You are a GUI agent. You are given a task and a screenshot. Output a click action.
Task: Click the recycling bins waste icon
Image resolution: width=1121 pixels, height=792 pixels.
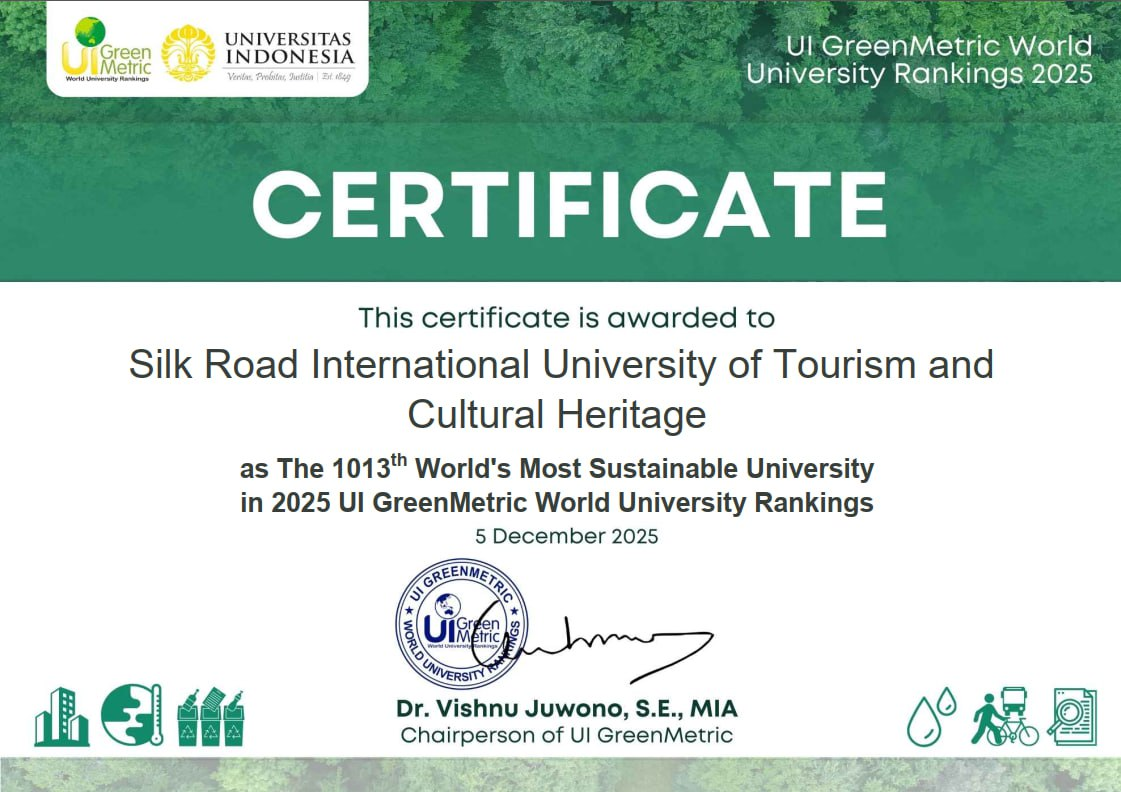coord(211,718)
